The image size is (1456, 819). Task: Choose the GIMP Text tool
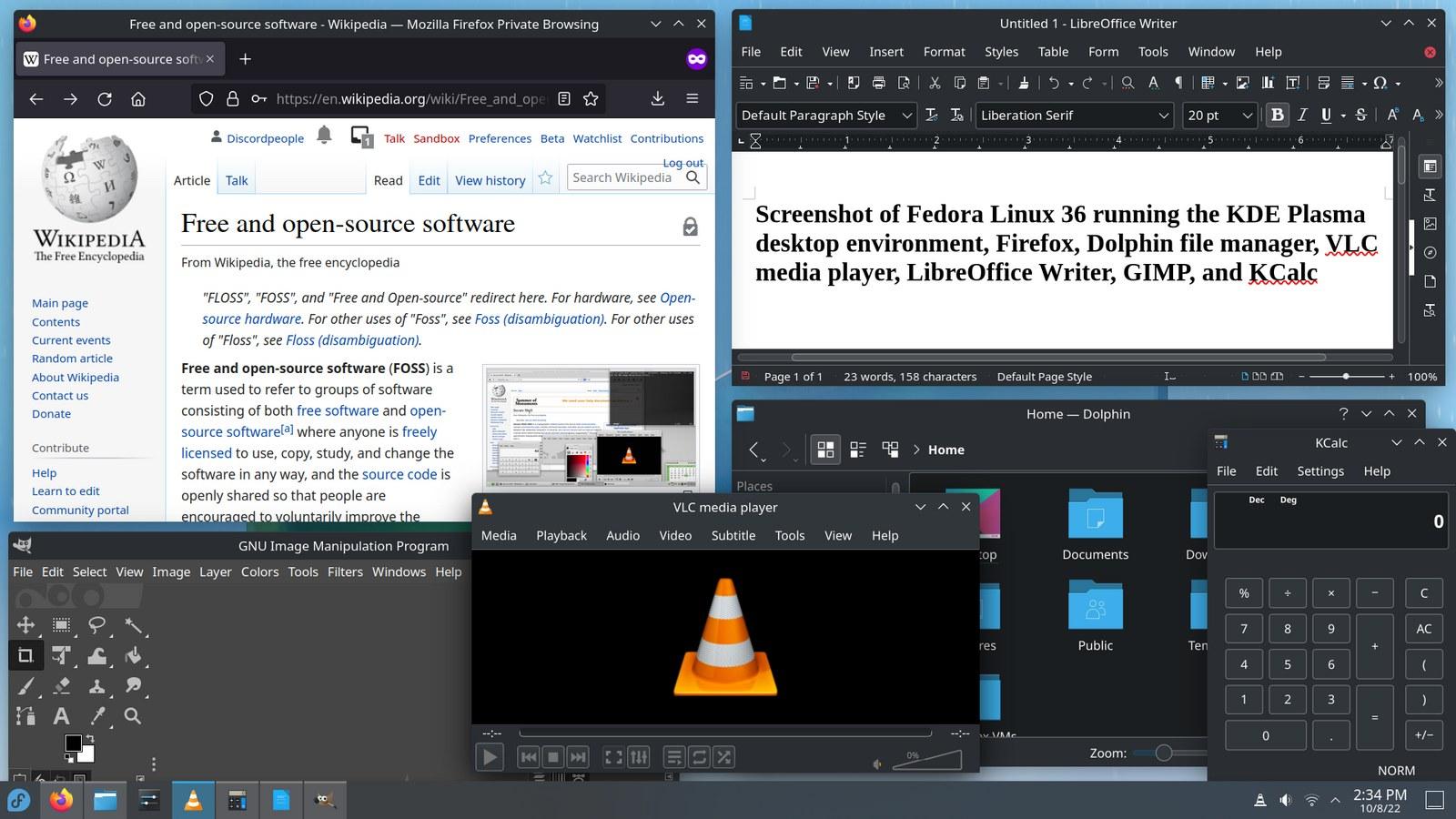[61, 716]
